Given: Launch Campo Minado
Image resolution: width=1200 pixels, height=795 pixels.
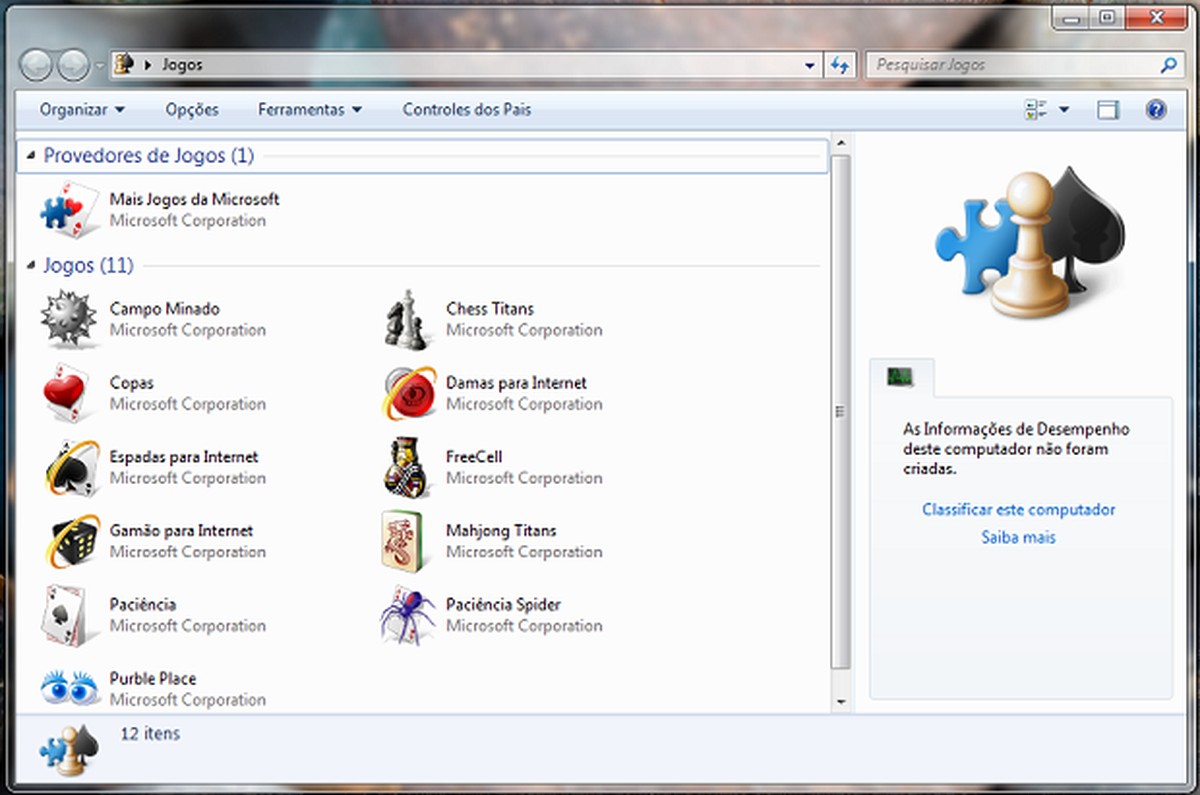Looking at the screenshot, I should (x=164, y=308).
